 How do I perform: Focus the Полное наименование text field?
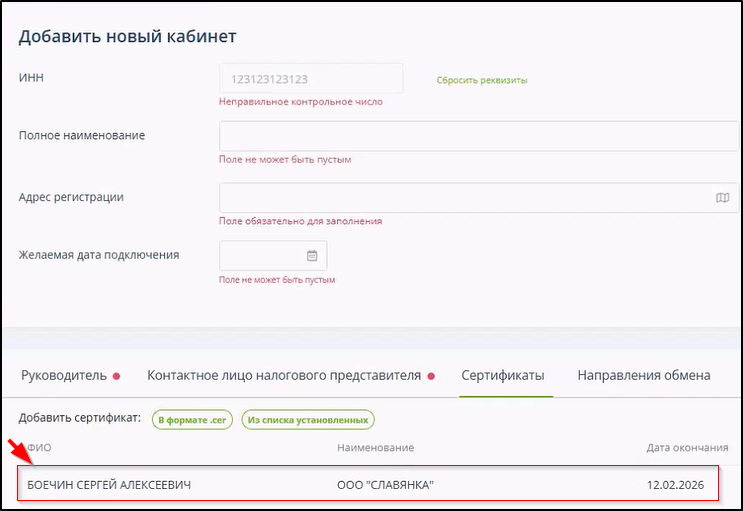pos(478,136)
